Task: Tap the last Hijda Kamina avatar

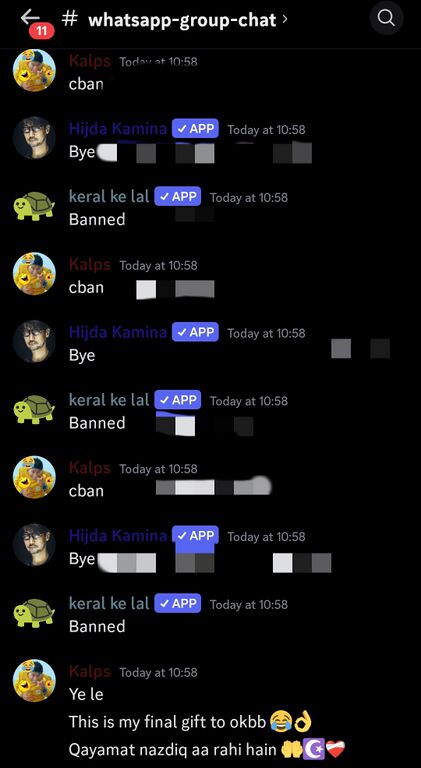Action: pyautogui.click(x=34, y=545)
